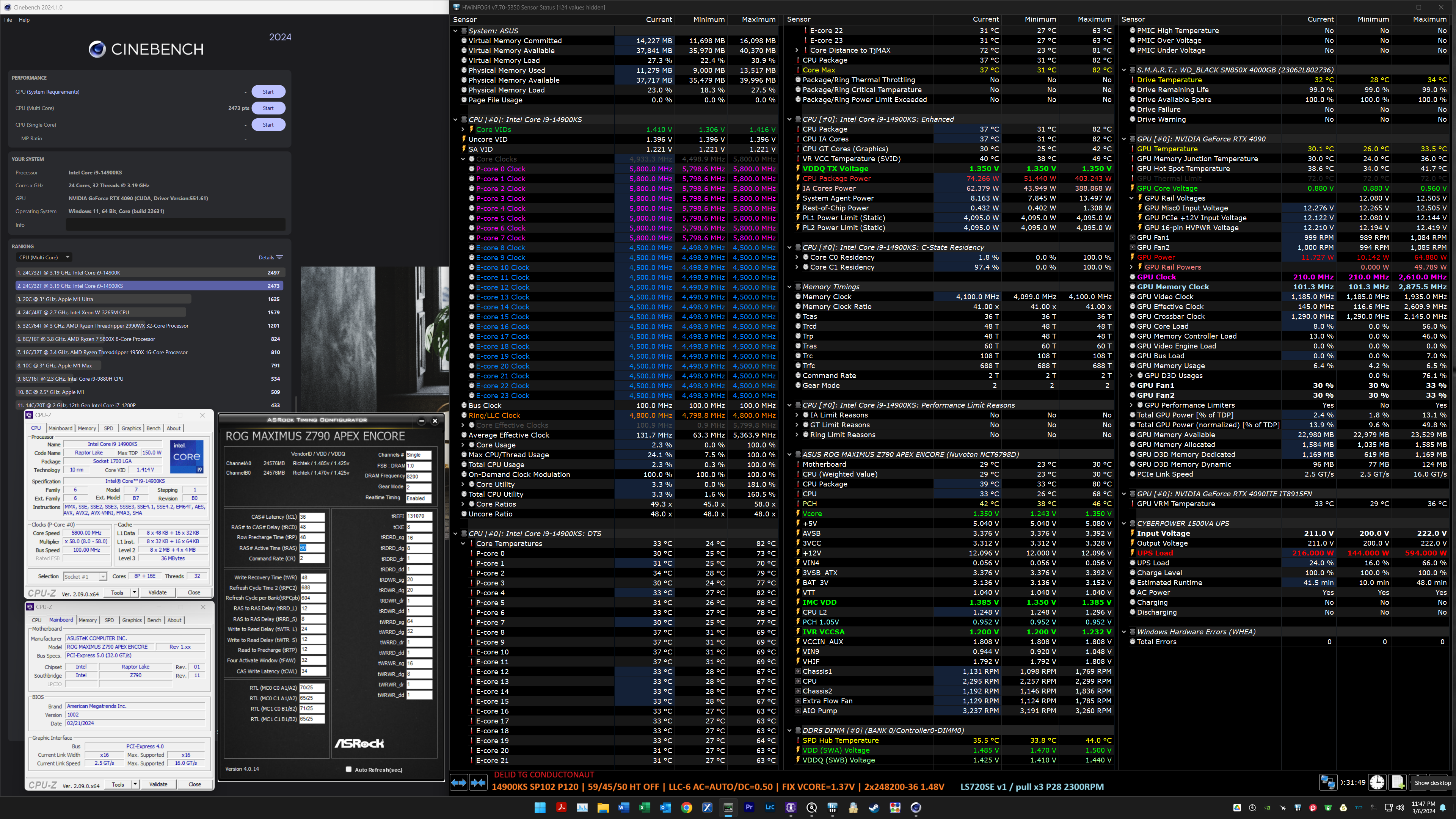This screenshot has height=819, width=1456.
Task: Select ranking row Apple M1 Ultra 1625
Action: (150, 299)
